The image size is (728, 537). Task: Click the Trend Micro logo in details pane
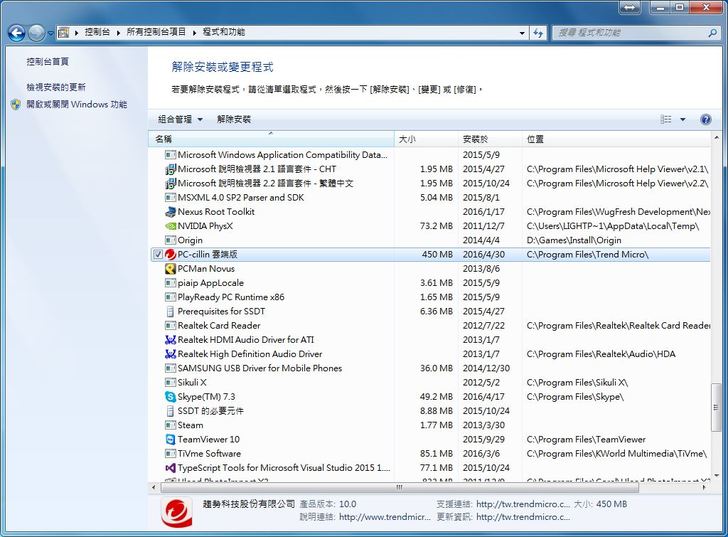pos(176,512)
